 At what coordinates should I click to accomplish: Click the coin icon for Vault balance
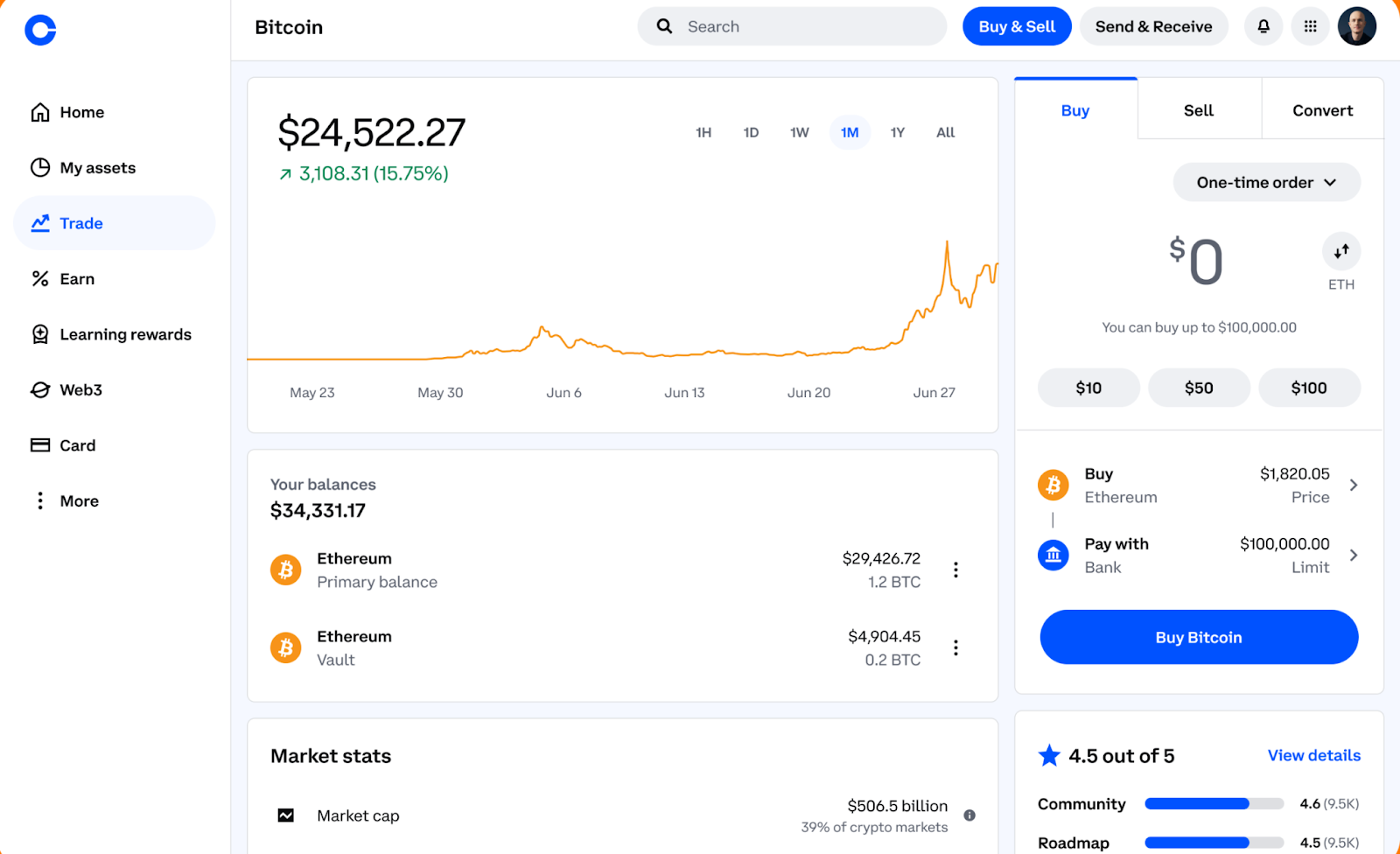pos(285,647)
